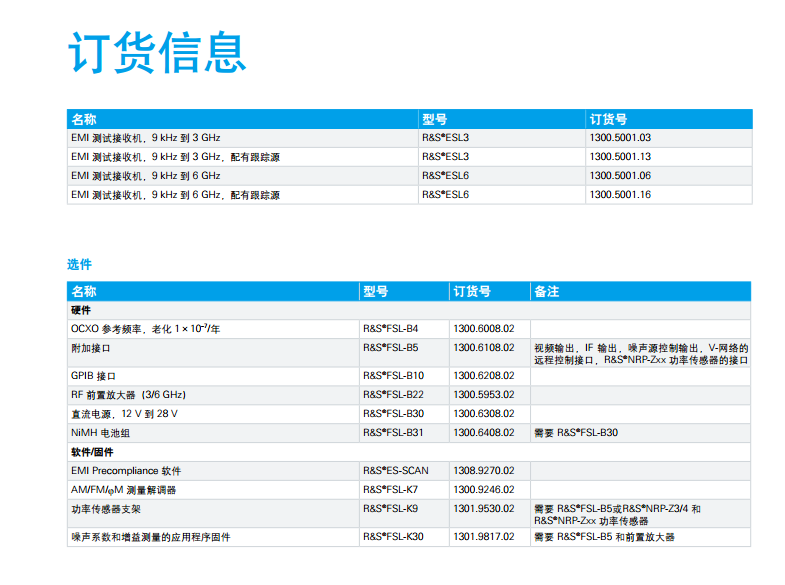
Task: Select R&S ESL3 for order 1300.5001.03
Action: [446, 138]
